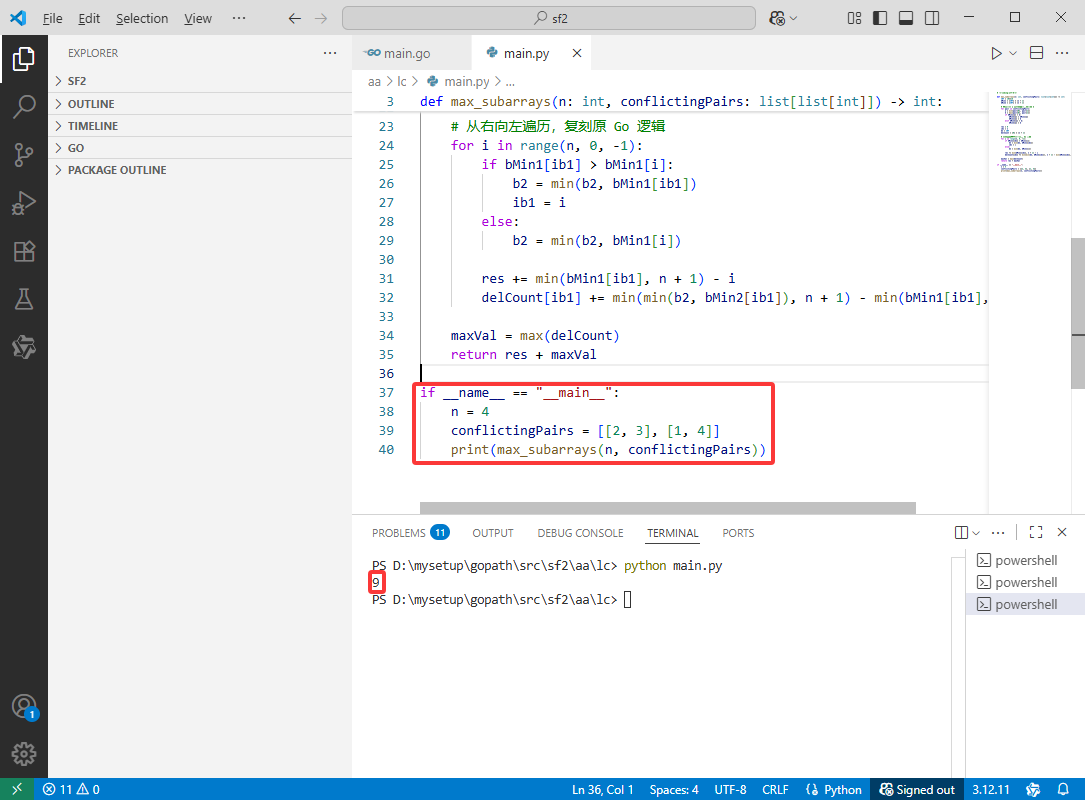
Task: Click the sf2 command center search box
Action: click(x=549, y=18)
